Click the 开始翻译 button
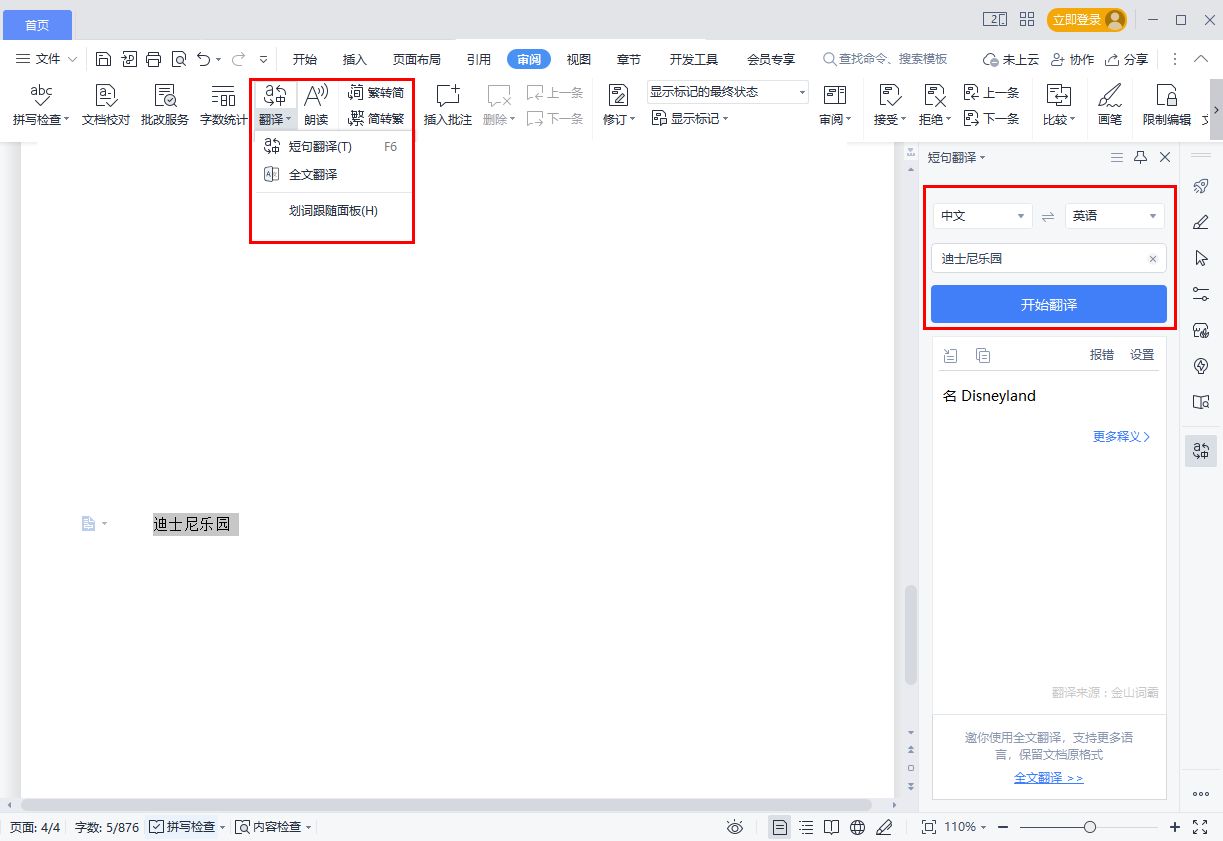Screen dimensions: 1223x841 (1049, 304)
